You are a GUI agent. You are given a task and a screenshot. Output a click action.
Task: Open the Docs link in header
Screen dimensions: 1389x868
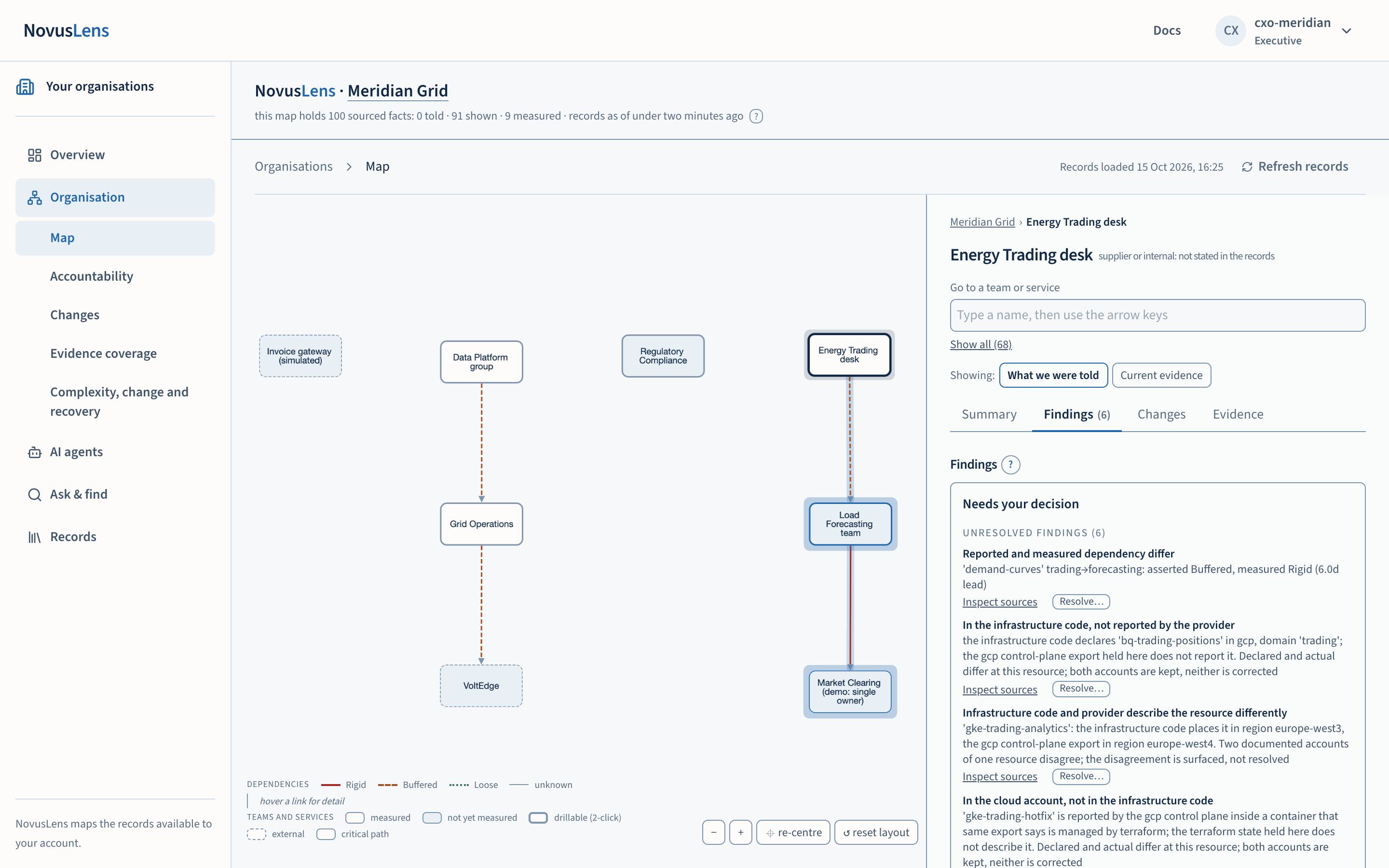(x=1167, y=31)
